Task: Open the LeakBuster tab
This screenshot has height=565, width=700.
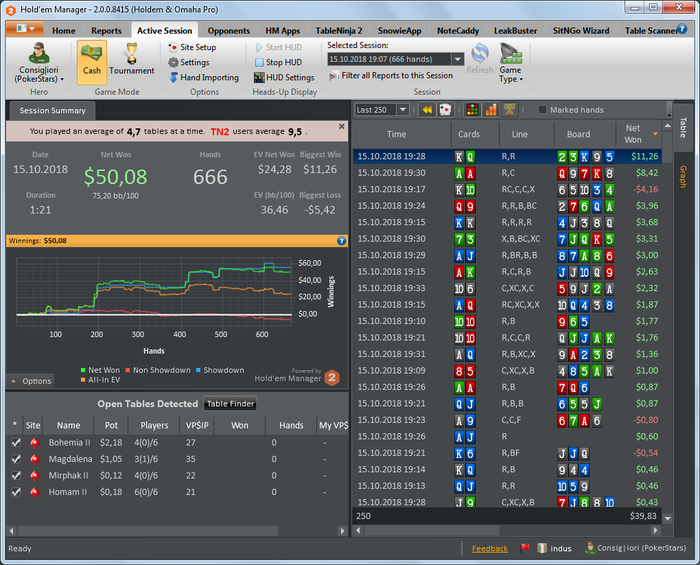Action: [515, 30]
